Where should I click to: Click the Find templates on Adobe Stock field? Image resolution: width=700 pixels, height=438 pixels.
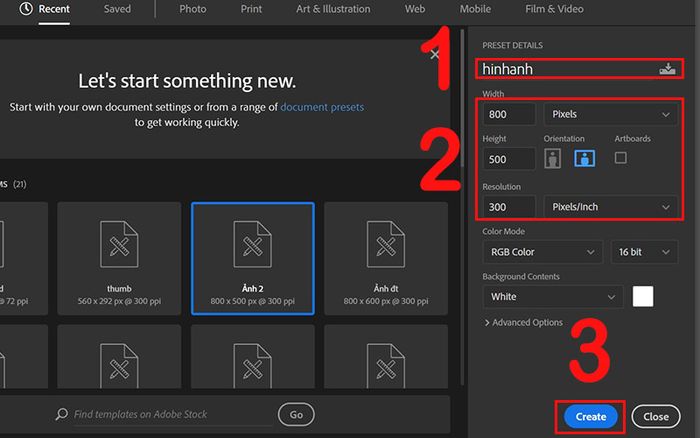[172, 415]
